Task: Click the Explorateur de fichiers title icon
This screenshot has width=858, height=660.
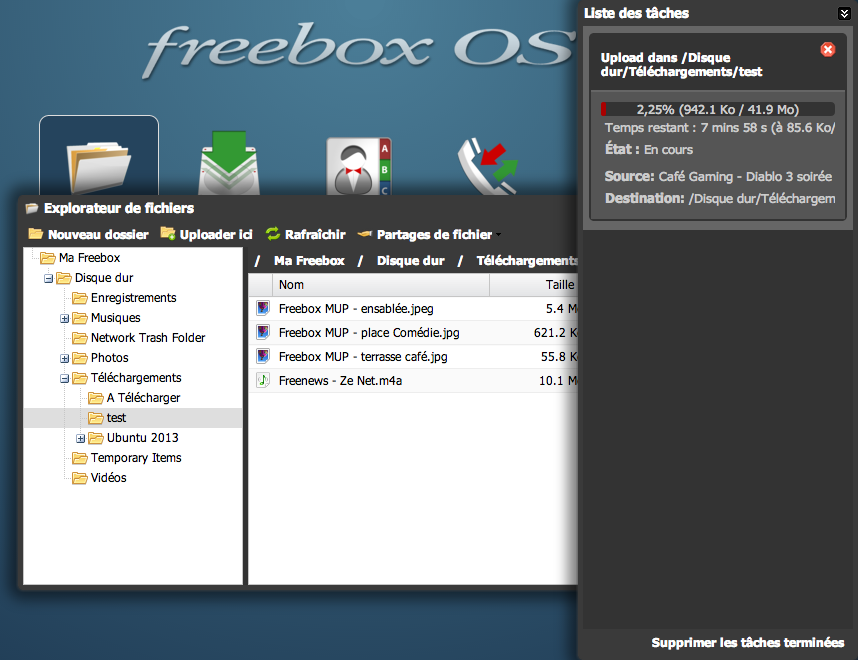Action: pos(32,208)
